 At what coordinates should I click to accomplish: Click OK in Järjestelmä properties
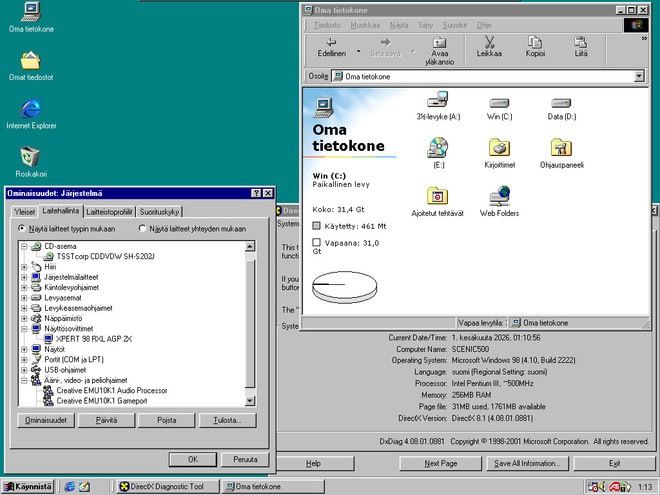coord(193,459)
